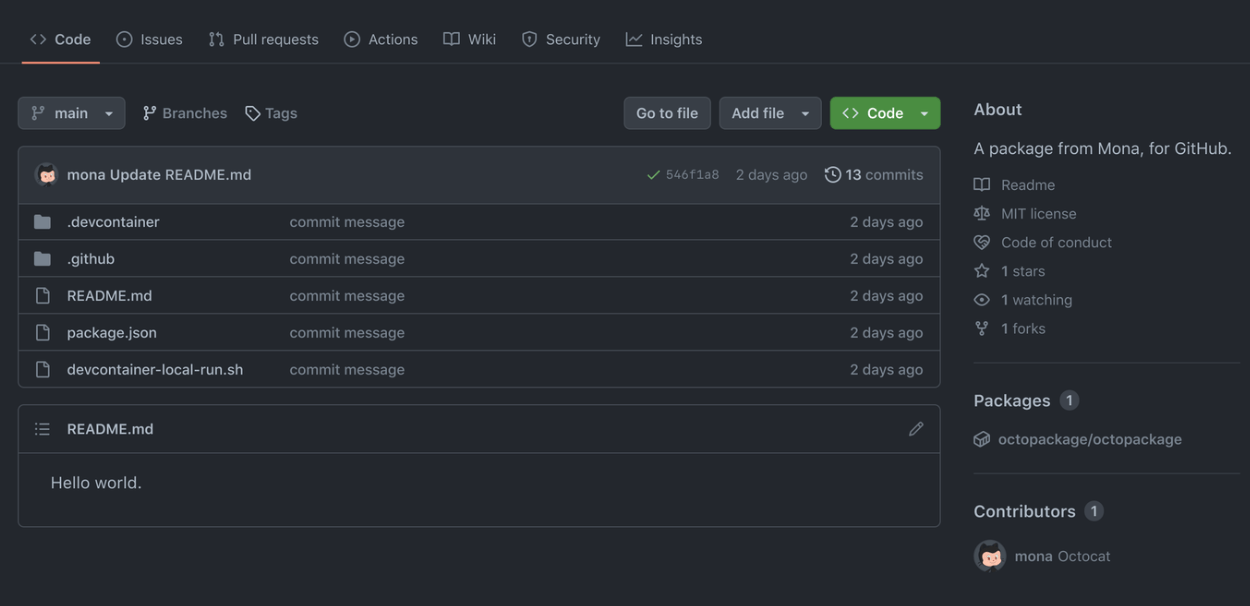The width and height of the screenshot is (1250, 606).
Task: Click the pencil edit icon on README.md
Action: coord(916,429)
